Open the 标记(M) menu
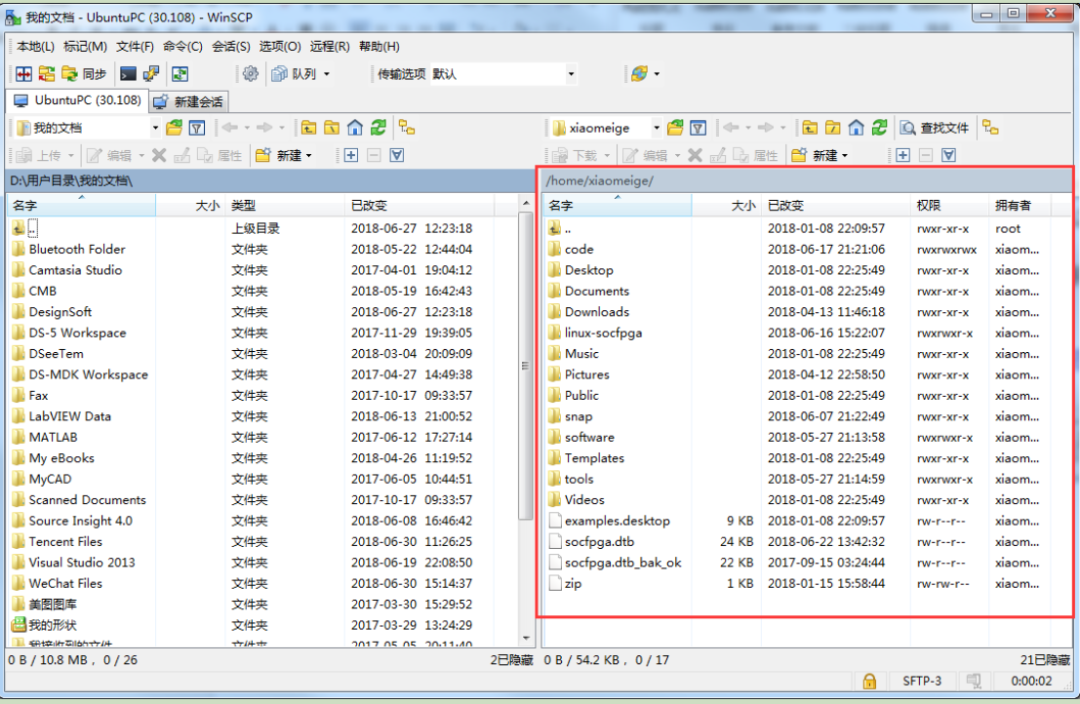 (x=85, y=46)
